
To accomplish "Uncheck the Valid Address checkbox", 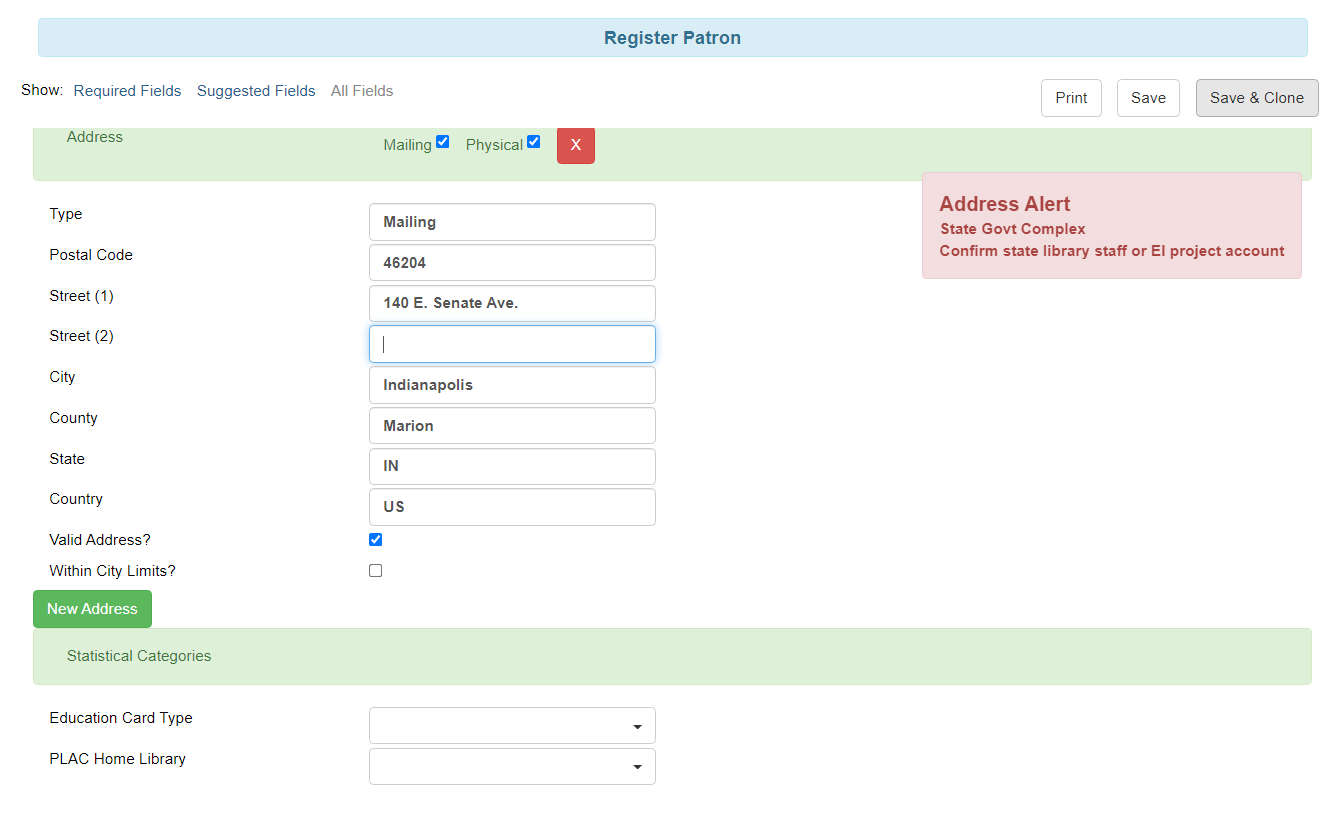I will [x=376, y=540].
